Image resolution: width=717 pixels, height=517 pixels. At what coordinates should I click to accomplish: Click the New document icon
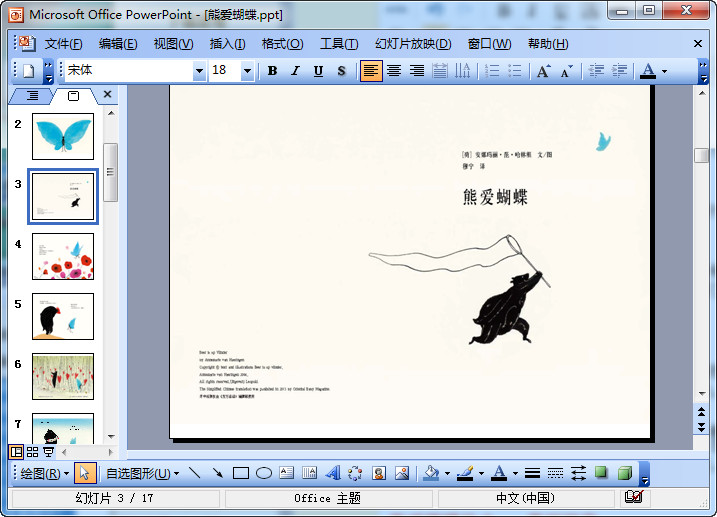tap(29, 70)
